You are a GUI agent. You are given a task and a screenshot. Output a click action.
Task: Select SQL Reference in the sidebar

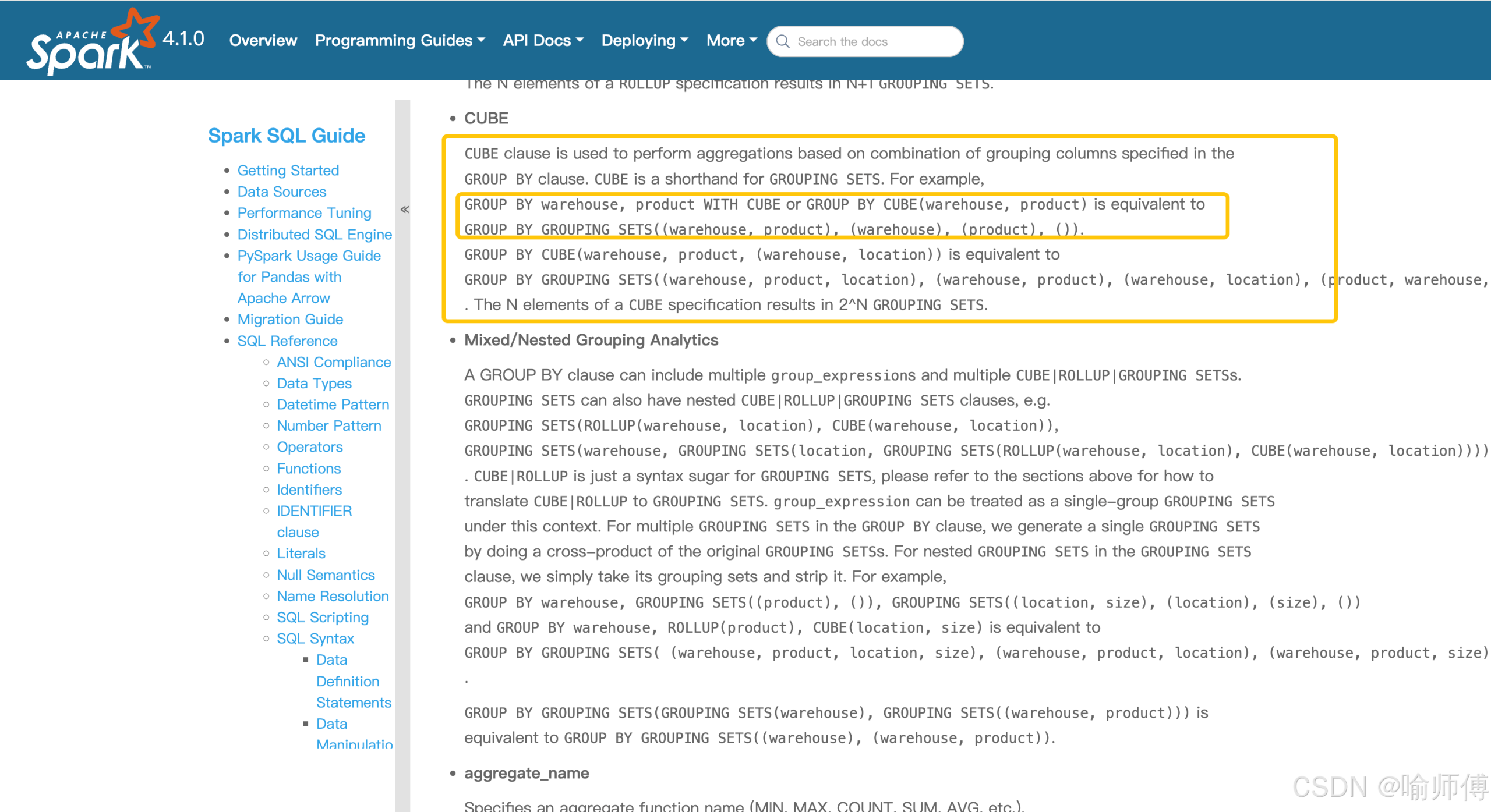287,341
